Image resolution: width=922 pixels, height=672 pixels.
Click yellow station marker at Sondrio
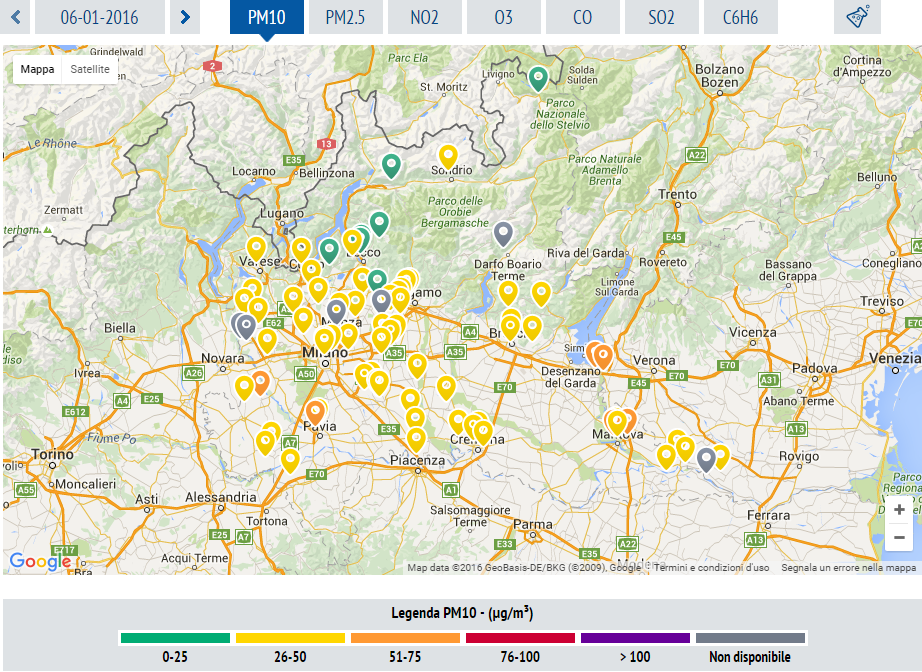448,156
